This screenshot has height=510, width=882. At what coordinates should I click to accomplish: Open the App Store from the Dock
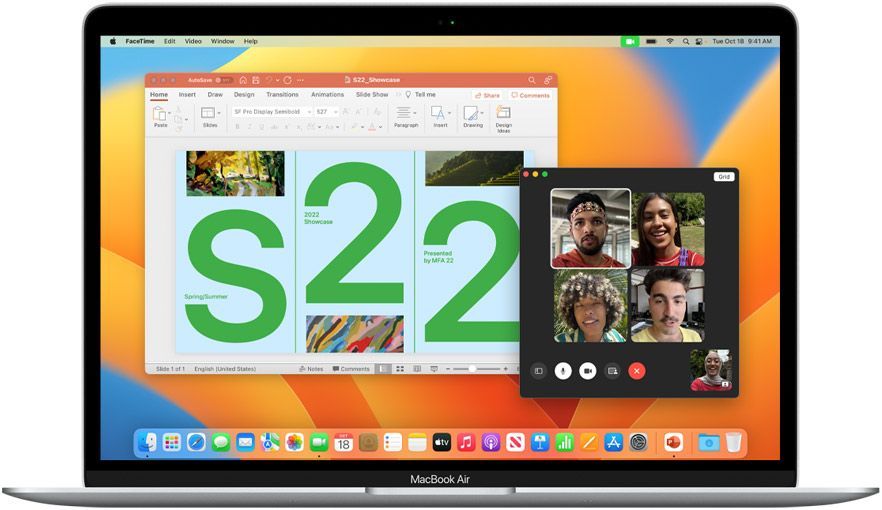[614, 443]
